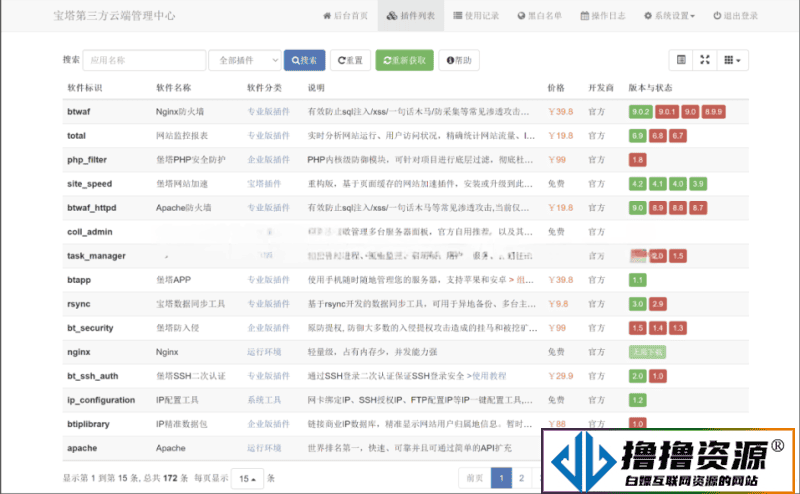
Task: Open the 15 rows-per-page dropdown
Action: pyautogui.click(x=247, y=479)
